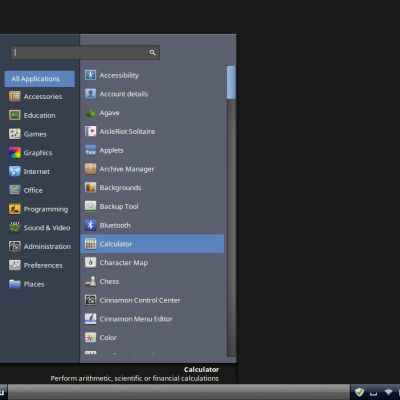Open Archive Manager box icon
This screenshot has height=400, width=400.
click(90, 169)
